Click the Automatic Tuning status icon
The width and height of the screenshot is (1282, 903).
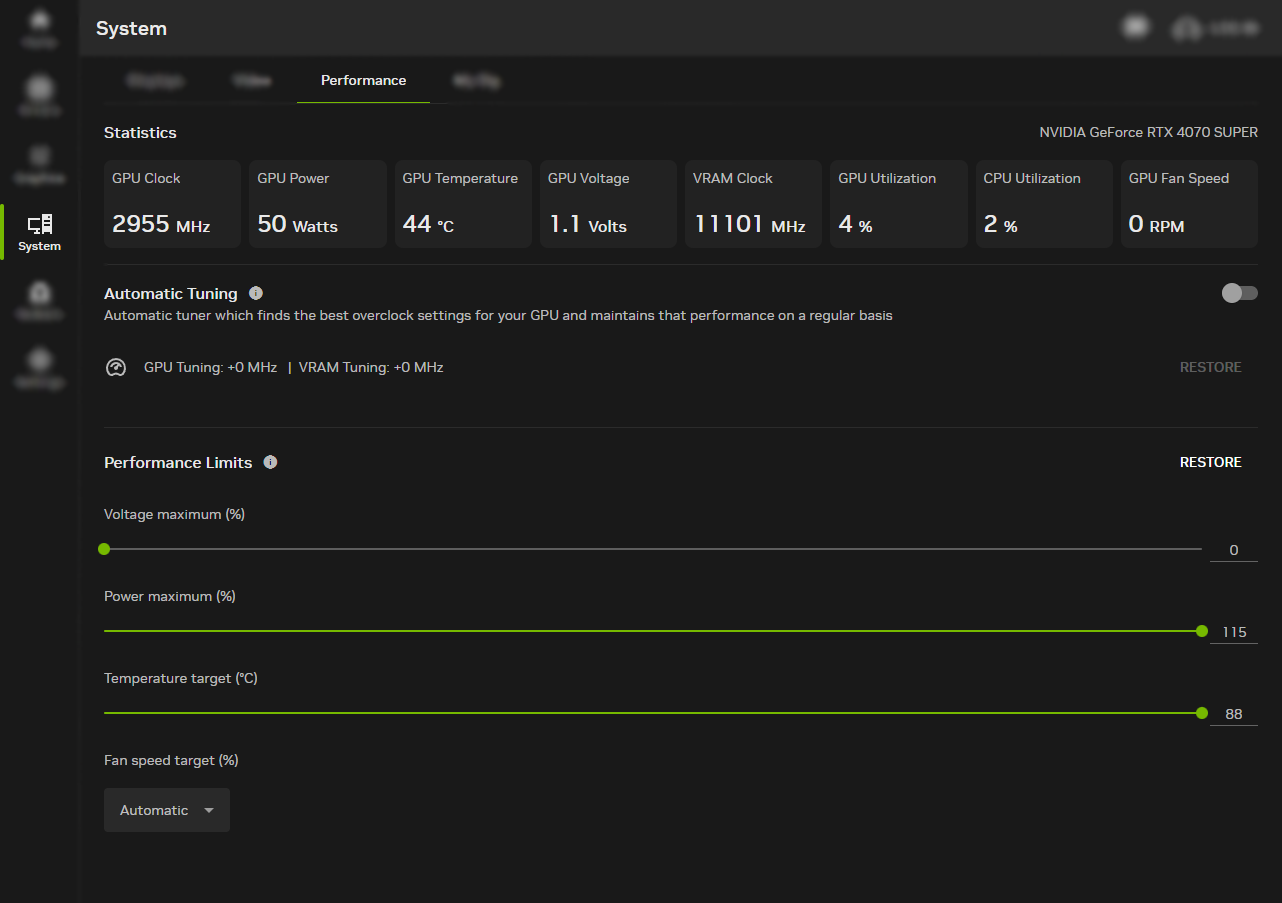pyautogui.click(x=116, y=367)
